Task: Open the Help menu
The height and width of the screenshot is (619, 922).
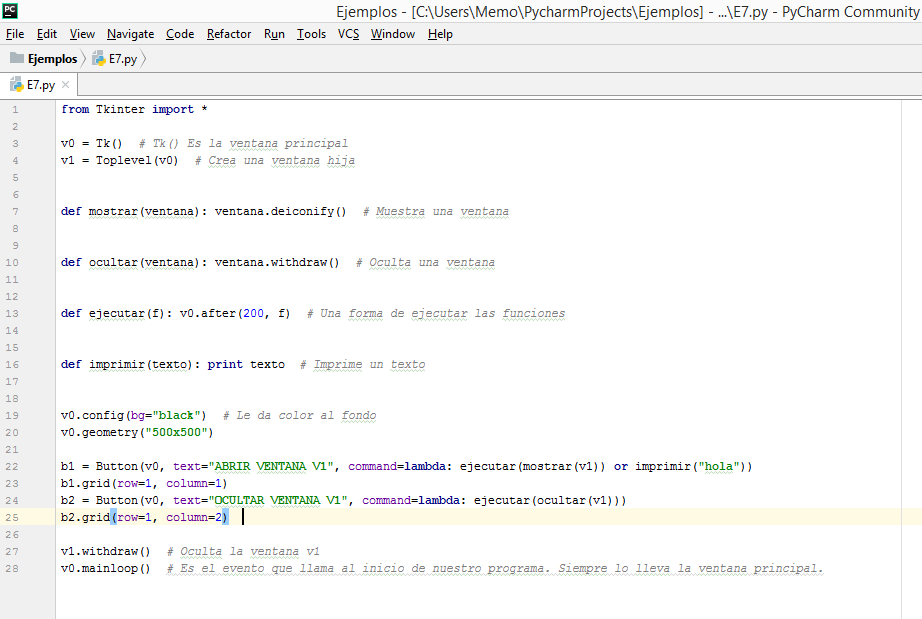Action: click(x=439, y=33)
